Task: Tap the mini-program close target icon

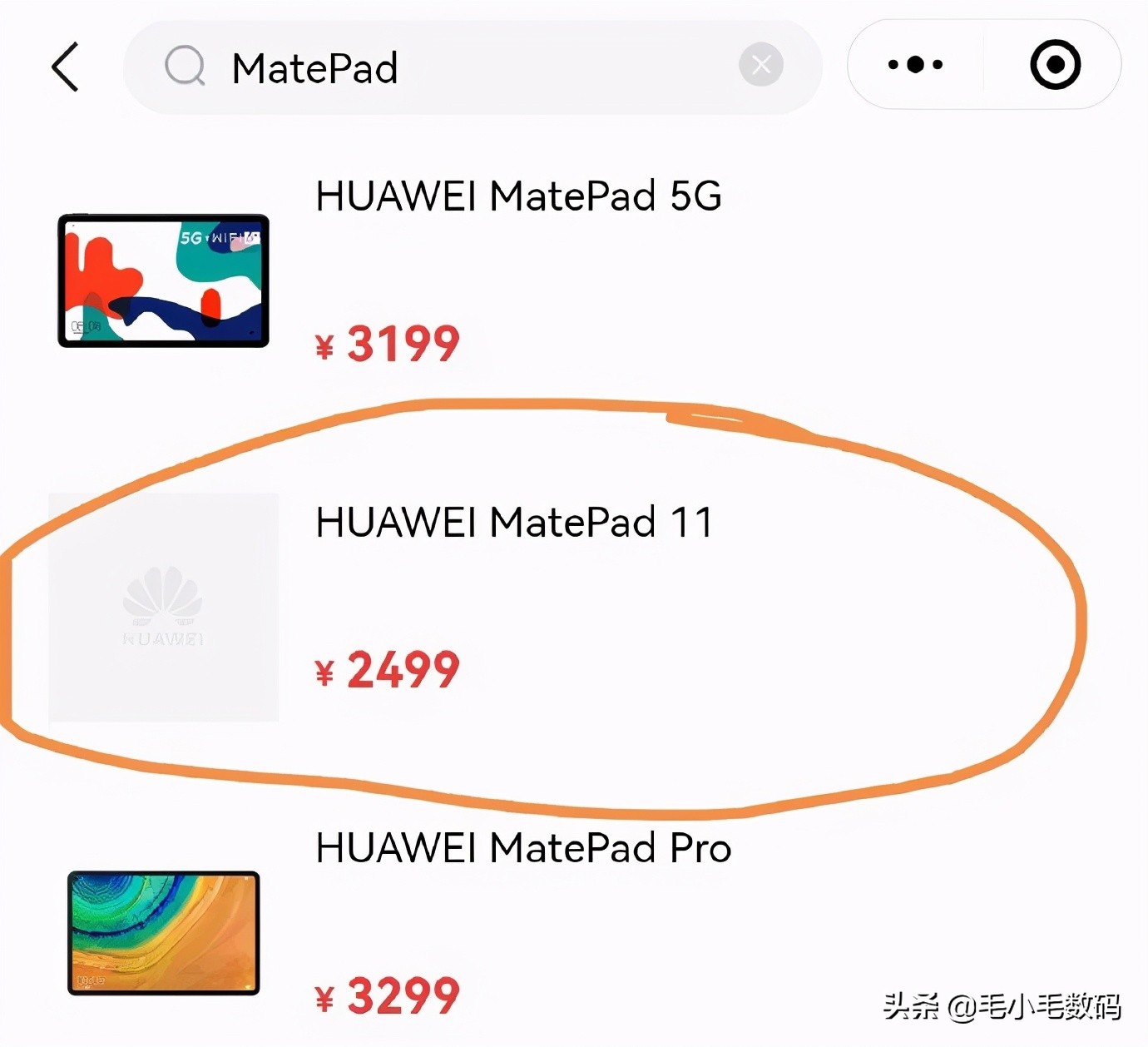Action: pos(1055,64)
